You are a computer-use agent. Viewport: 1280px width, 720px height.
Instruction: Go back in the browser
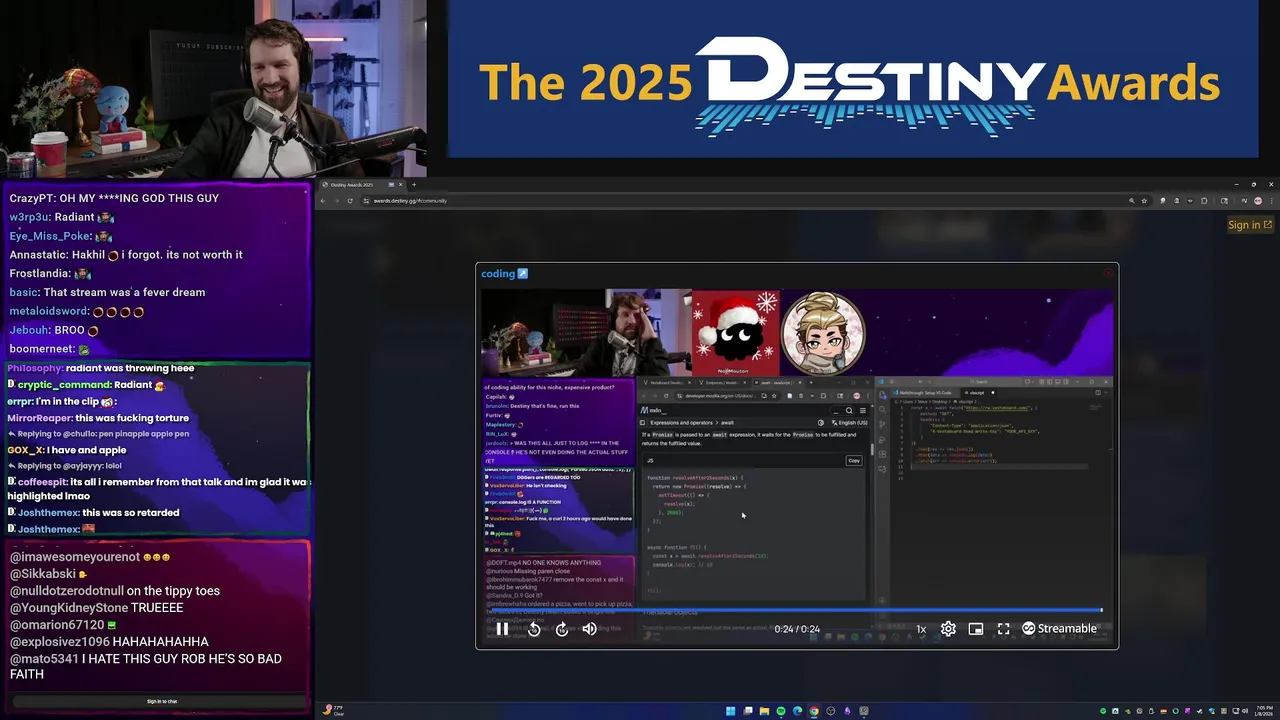pos(323,201)
